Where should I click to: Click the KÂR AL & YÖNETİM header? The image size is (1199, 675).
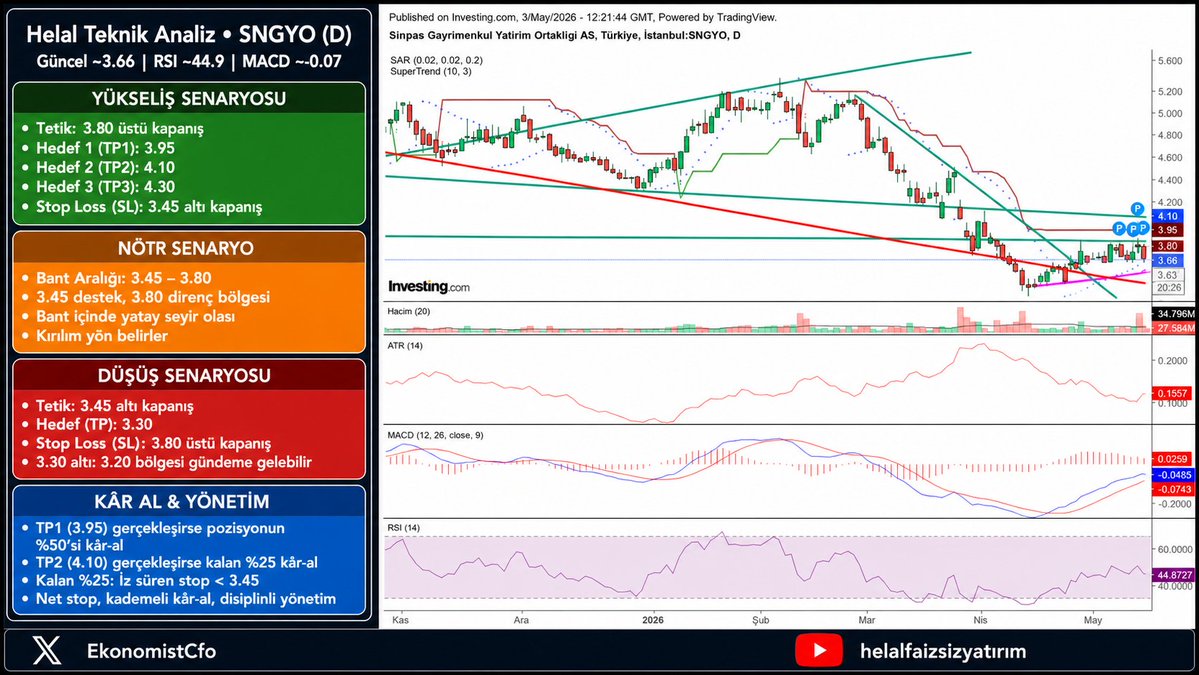181,502
